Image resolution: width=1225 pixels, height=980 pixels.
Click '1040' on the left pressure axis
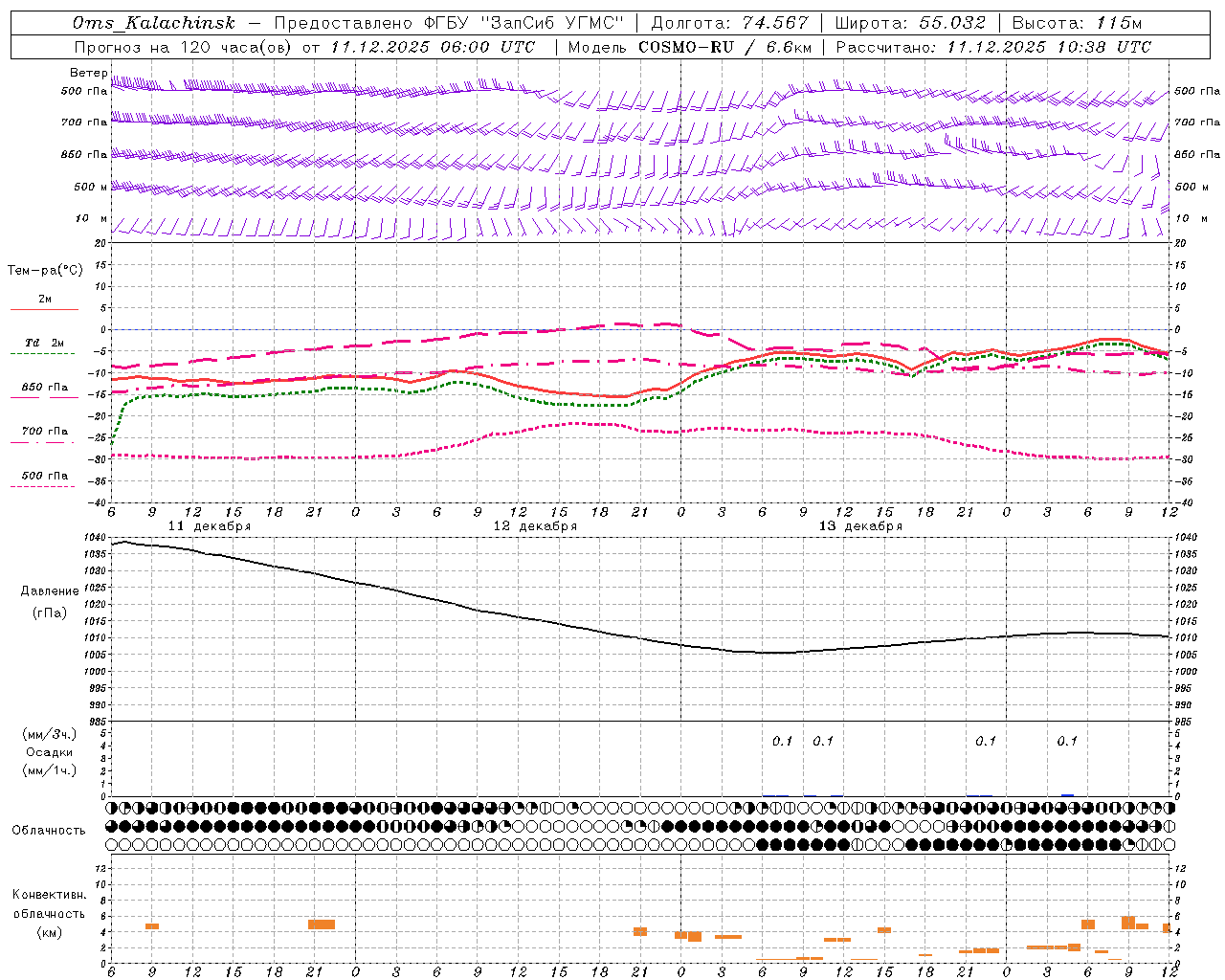[94, 538]
